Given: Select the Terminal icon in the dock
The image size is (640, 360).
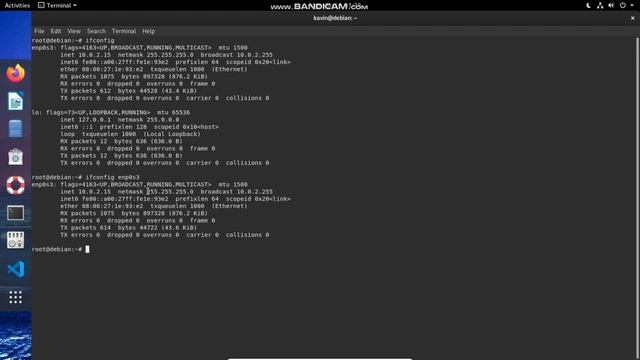Looking at the screenshot, I should [16, 213].
